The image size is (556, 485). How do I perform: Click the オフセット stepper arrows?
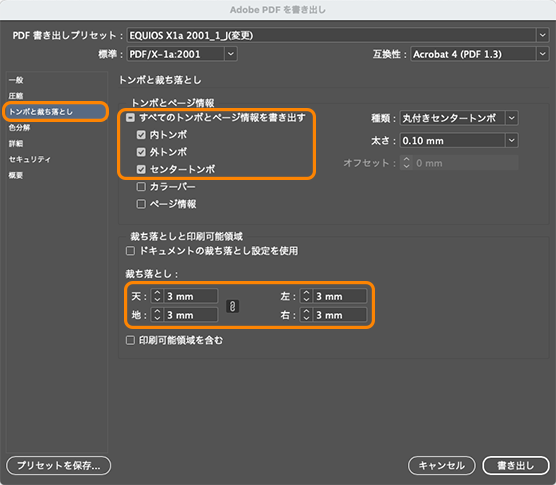(406, 163)
